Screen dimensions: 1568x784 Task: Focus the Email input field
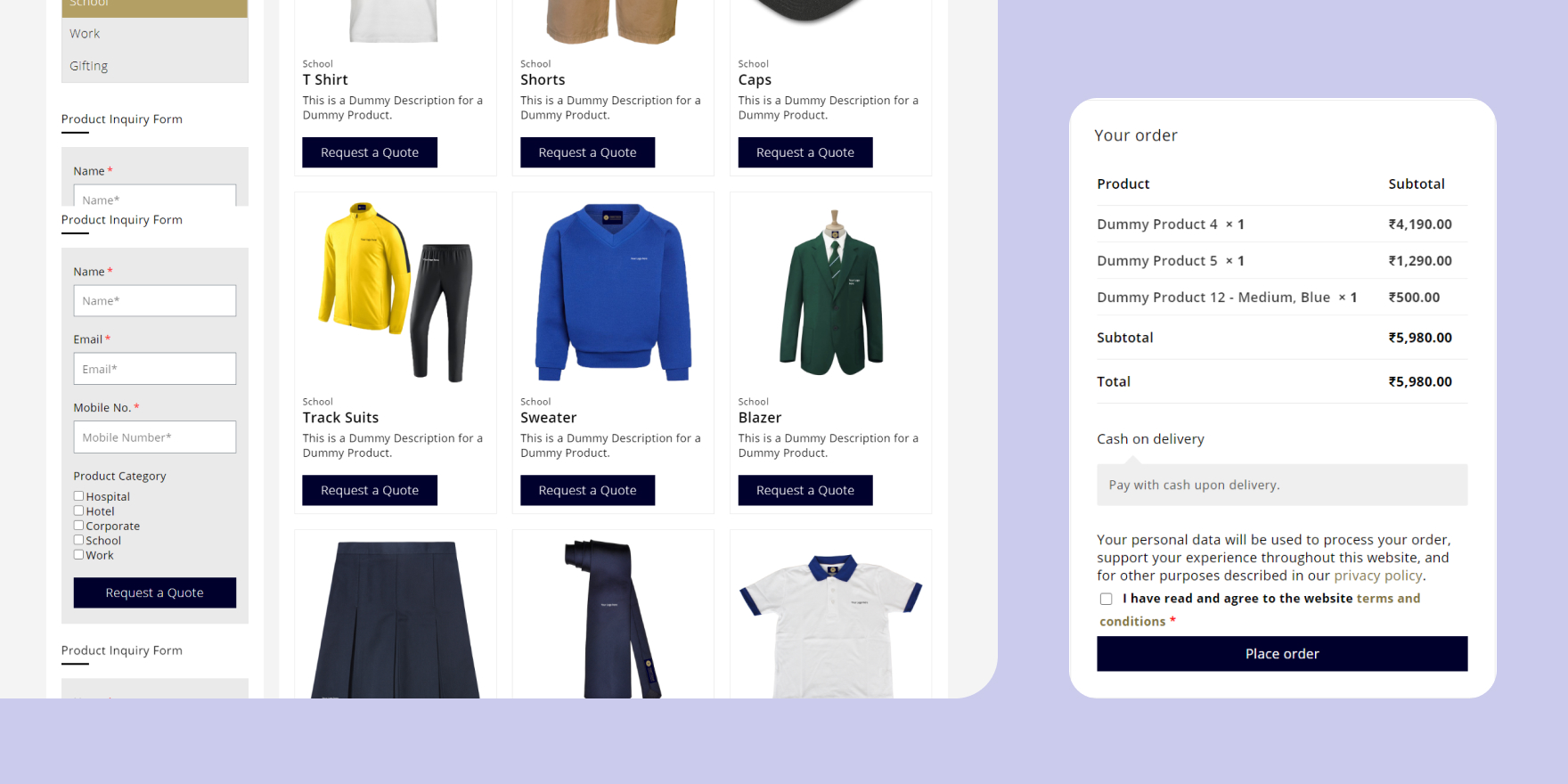tap(155, 369)
